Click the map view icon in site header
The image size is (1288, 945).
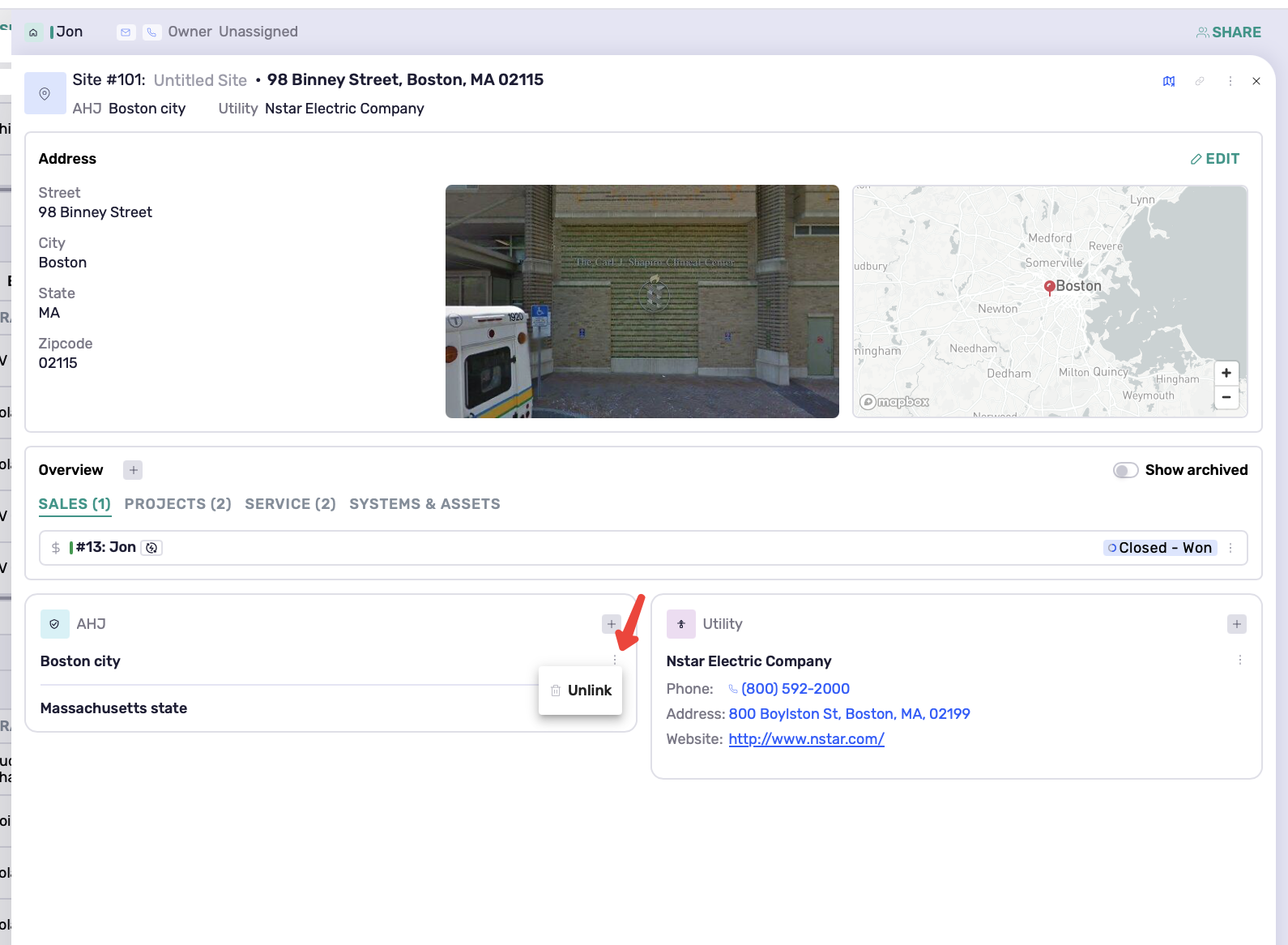coord(1169,81)
